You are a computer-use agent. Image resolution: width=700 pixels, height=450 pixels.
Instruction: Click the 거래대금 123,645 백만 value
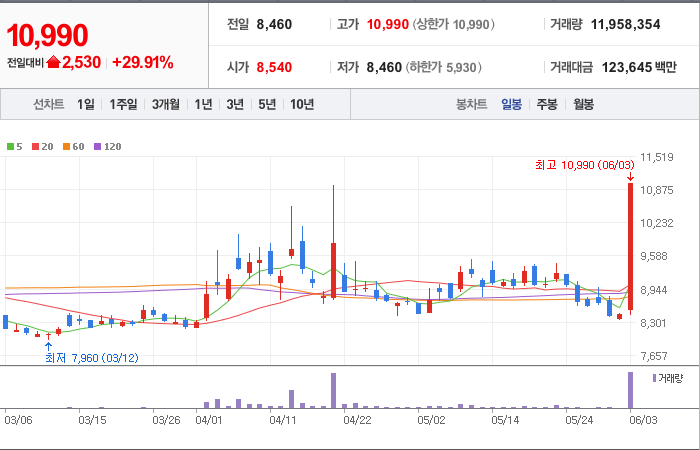coord(639,67)
